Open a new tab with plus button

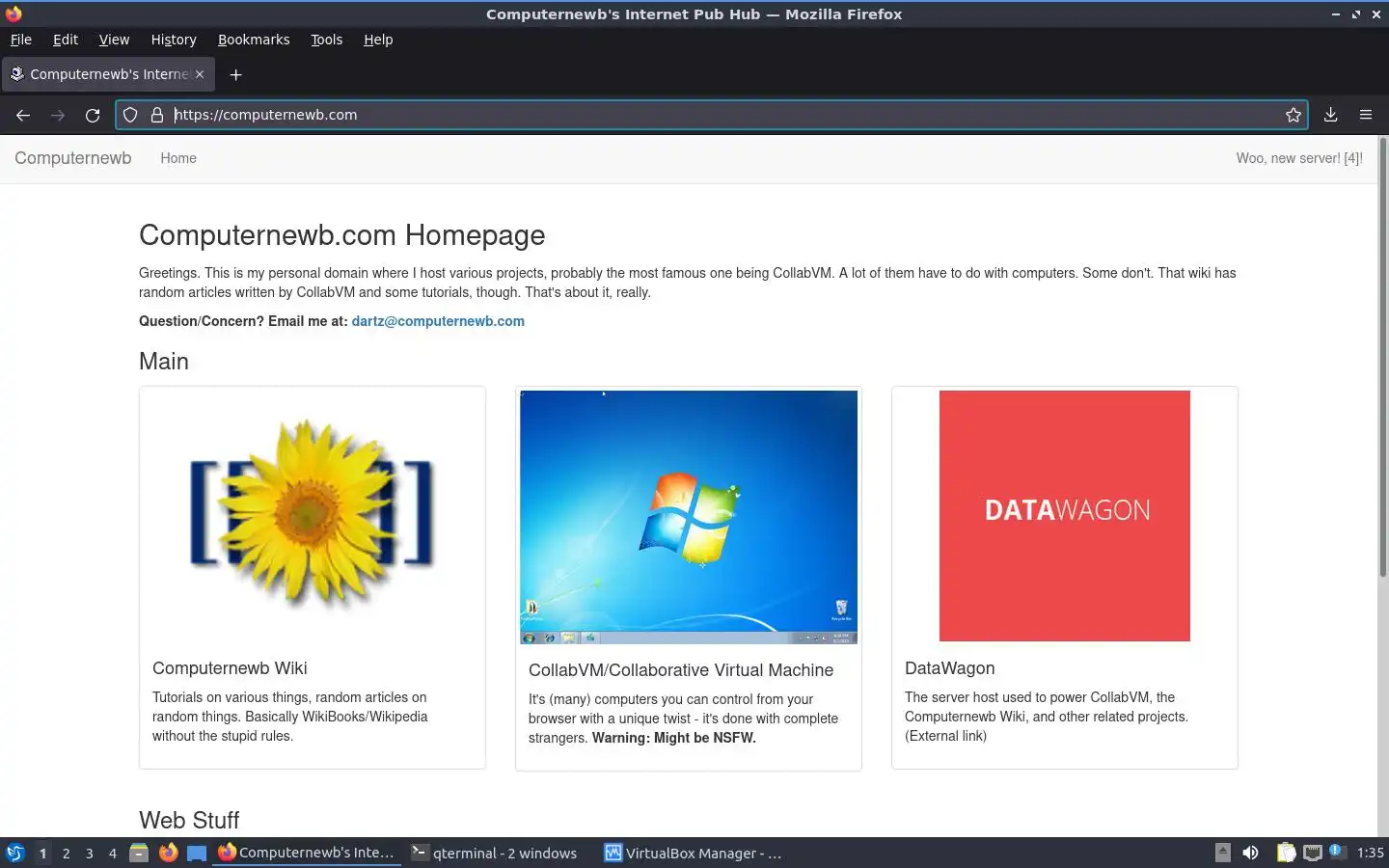click(235, 74)
